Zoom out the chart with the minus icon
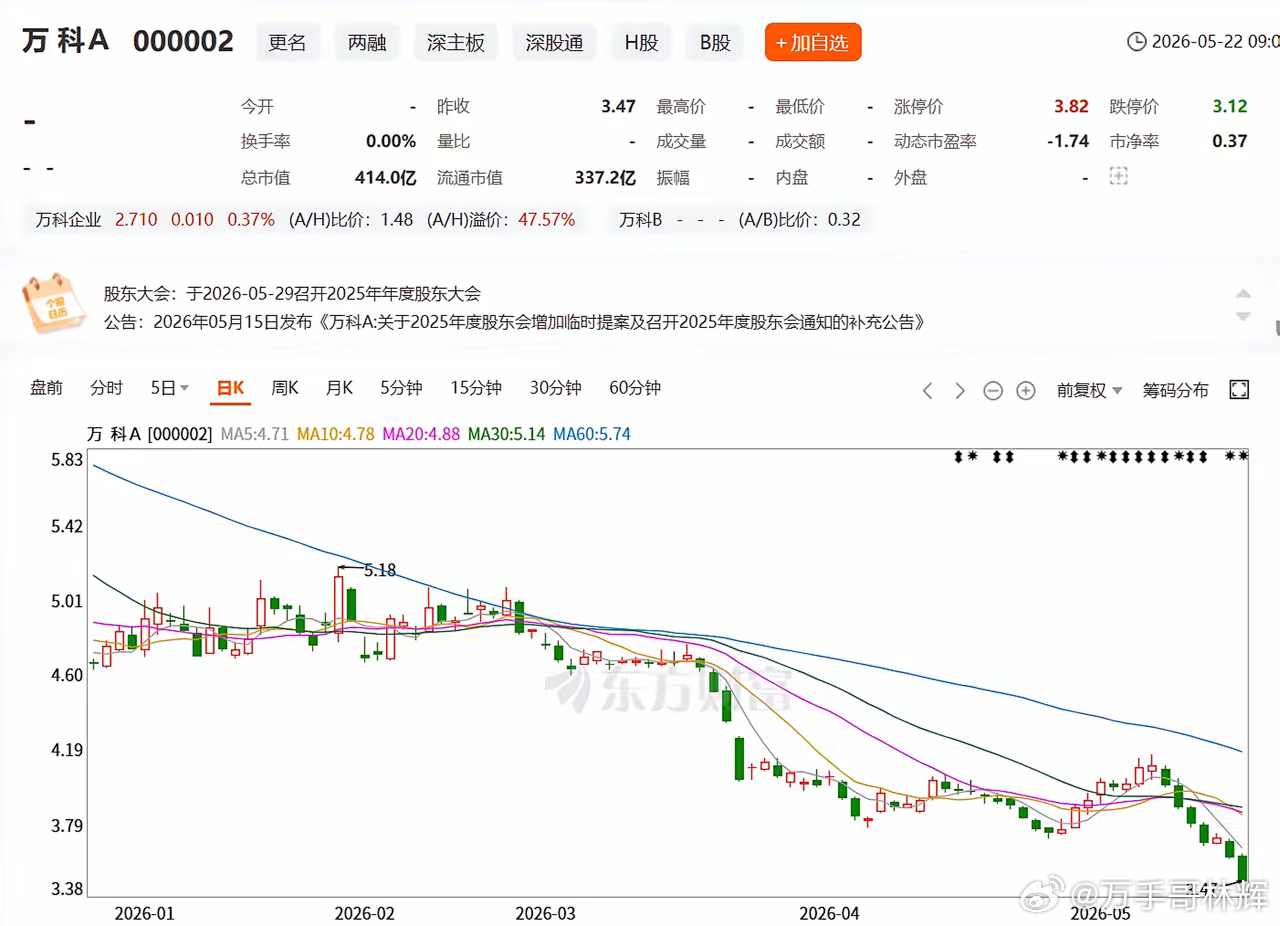 point(993,390)
